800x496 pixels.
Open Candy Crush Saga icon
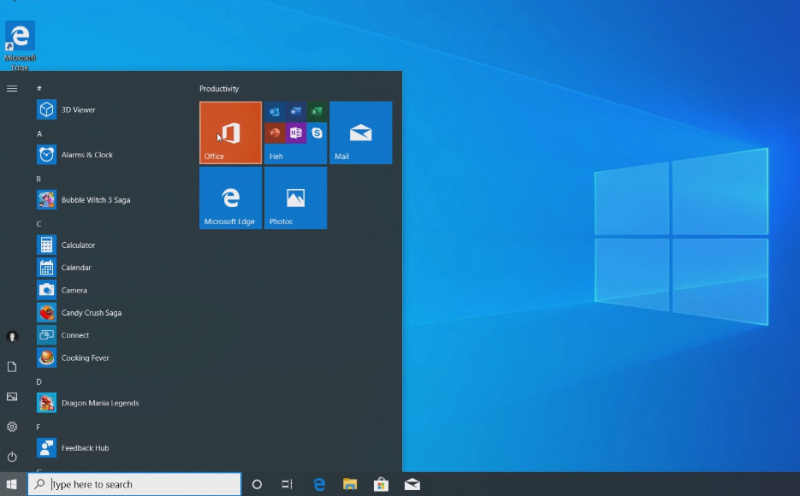(46, 312)
